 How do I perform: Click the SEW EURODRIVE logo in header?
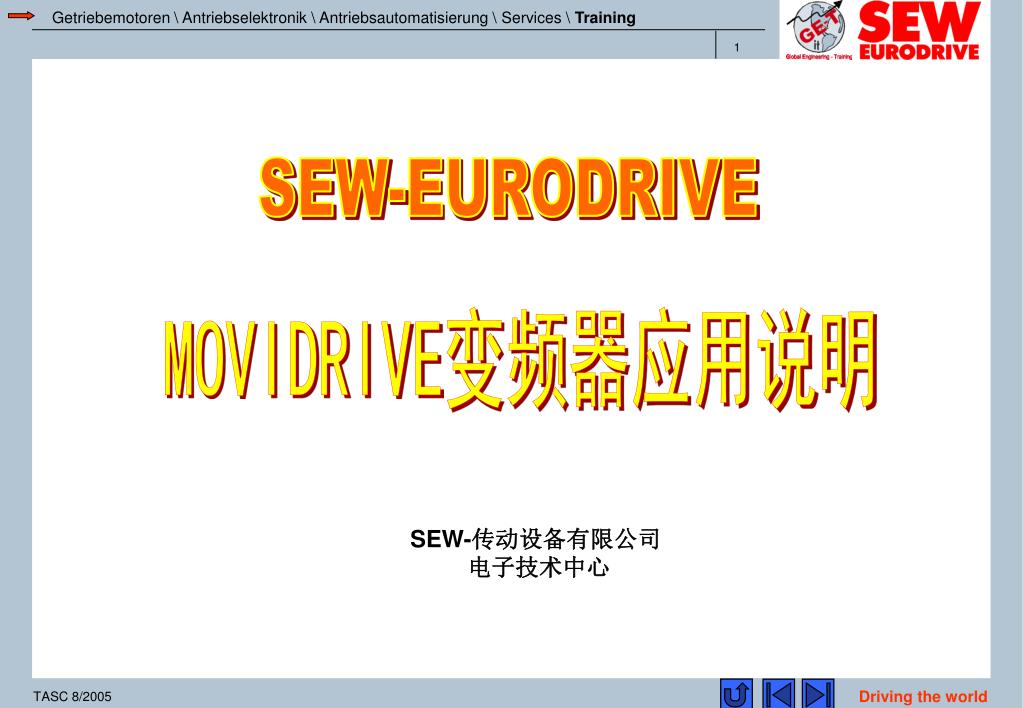(919, 31)
